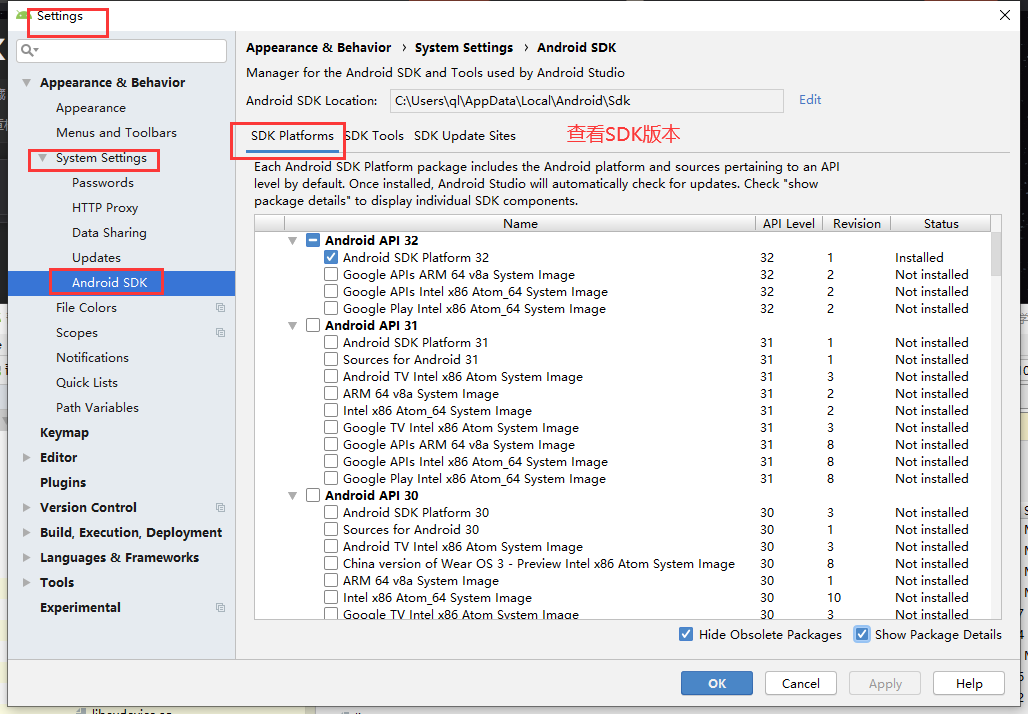Check Android SDK Platform 31
The height and width of the screenshot is (714, 1028).
click(331, 342)
